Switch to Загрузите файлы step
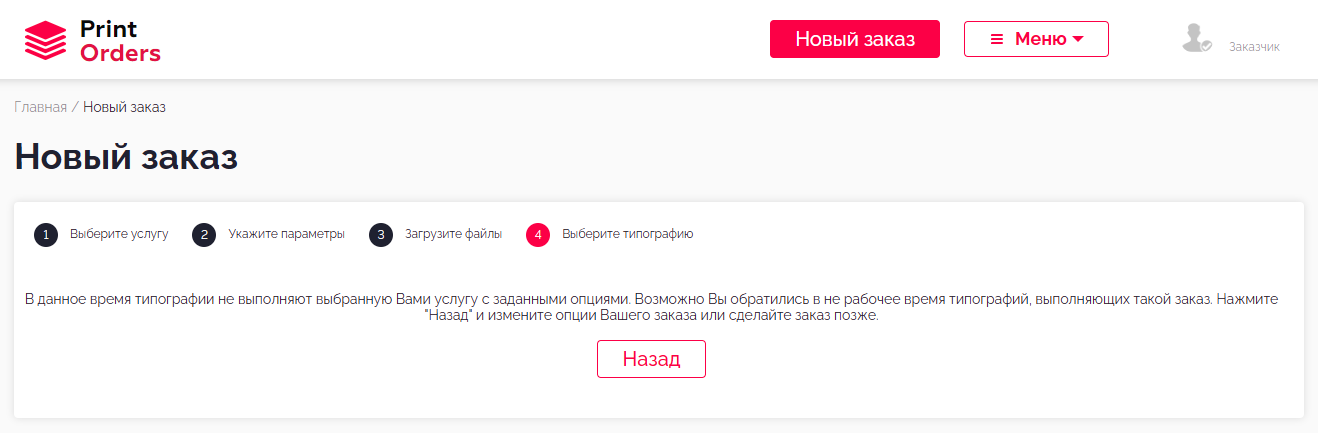The image size is (1318, 433). point(453,234)
